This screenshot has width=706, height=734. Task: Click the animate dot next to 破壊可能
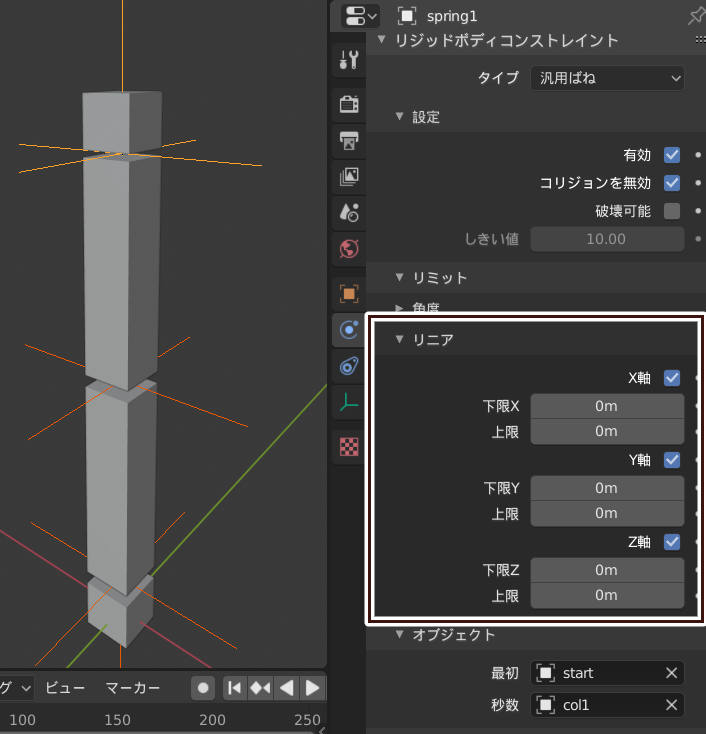click(698, 211)
